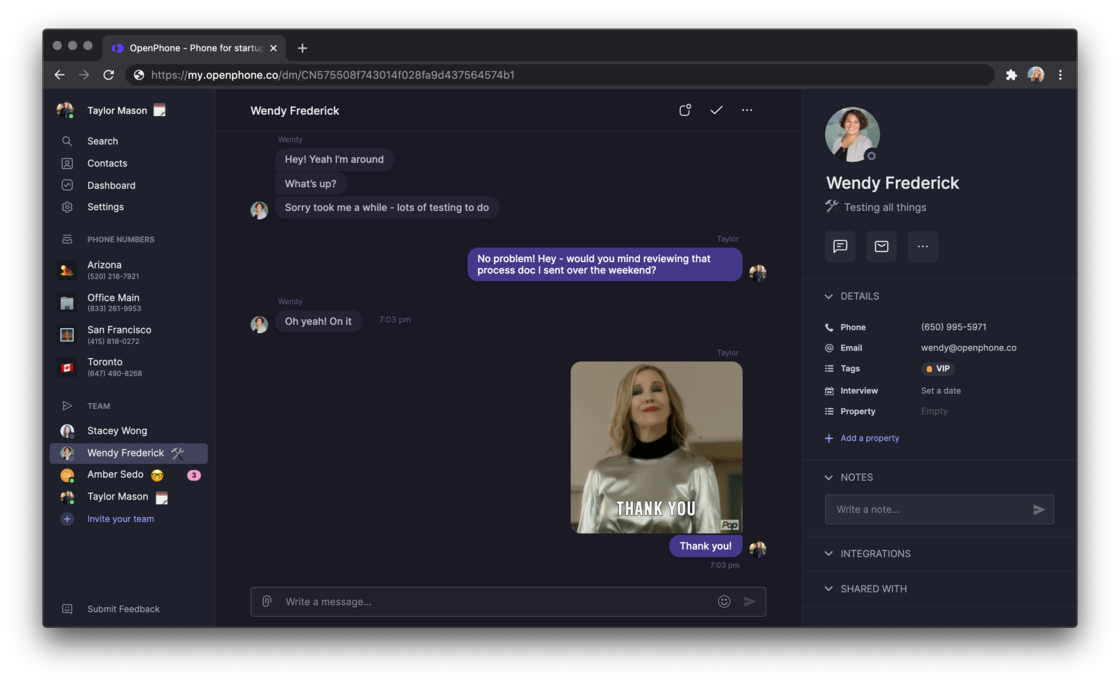Click the email icon under Wendy's profile
The height and width of the screenshot is (684, 1120).
coord(881,246)
